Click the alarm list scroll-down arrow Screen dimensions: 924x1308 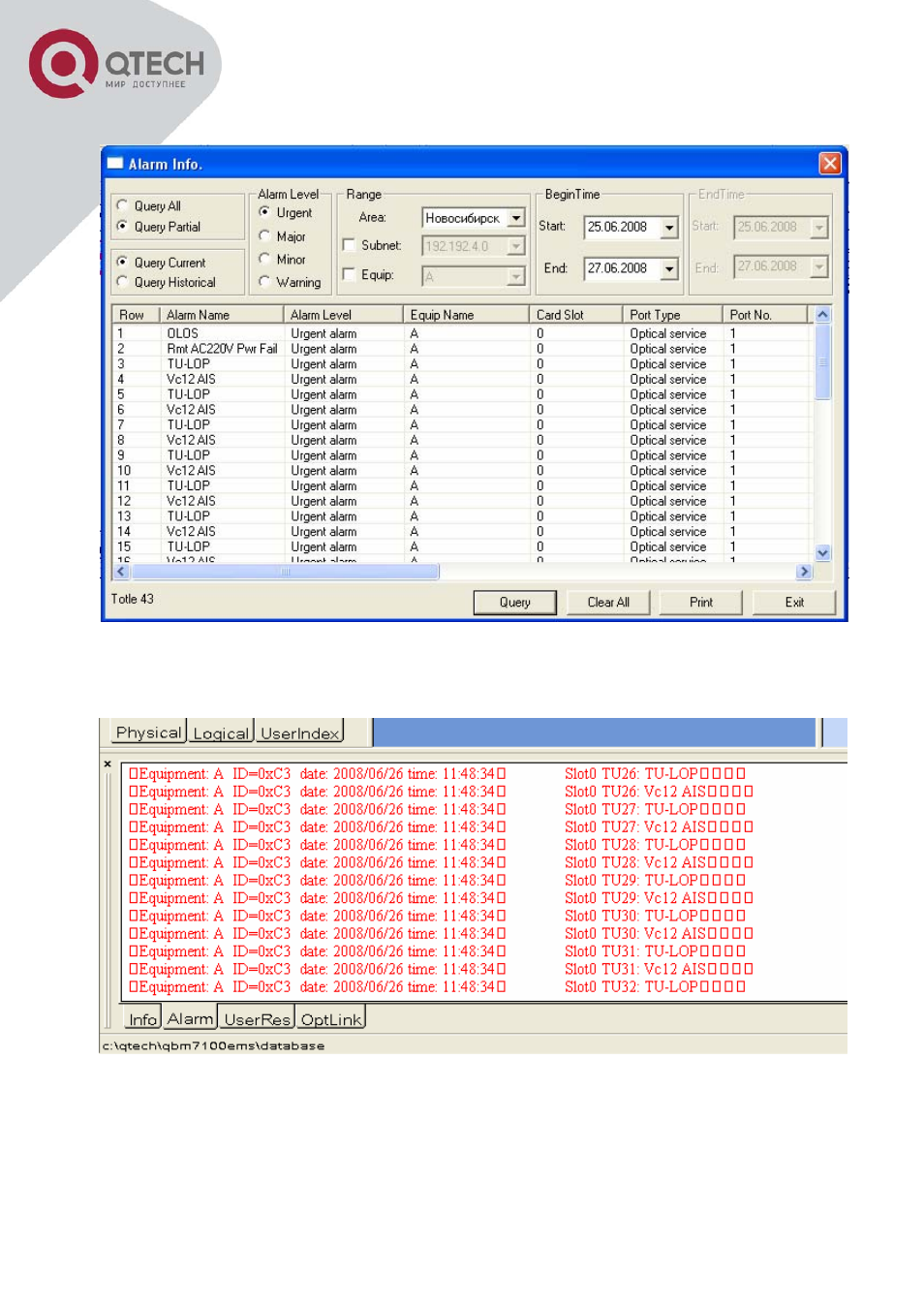click(x=822, y=553)
